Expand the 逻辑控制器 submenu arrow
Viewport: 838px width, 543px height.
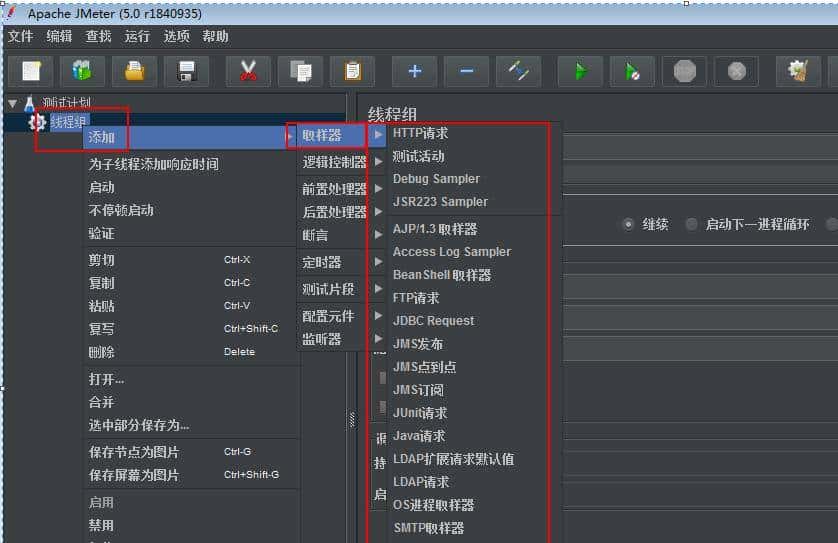[378, 161]
